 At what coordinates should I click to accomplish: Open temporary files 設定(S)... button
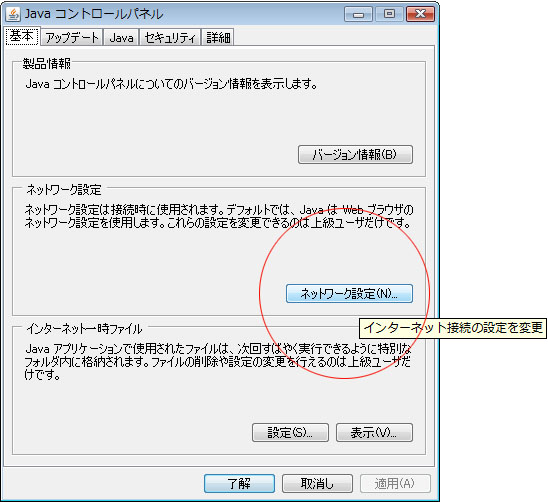tap(290, 432)
